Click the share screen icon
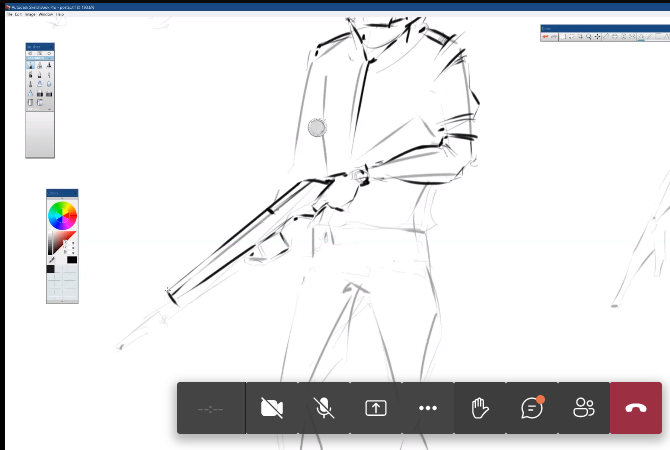Viewport: 670px width, 450px height. coord(375,408)
